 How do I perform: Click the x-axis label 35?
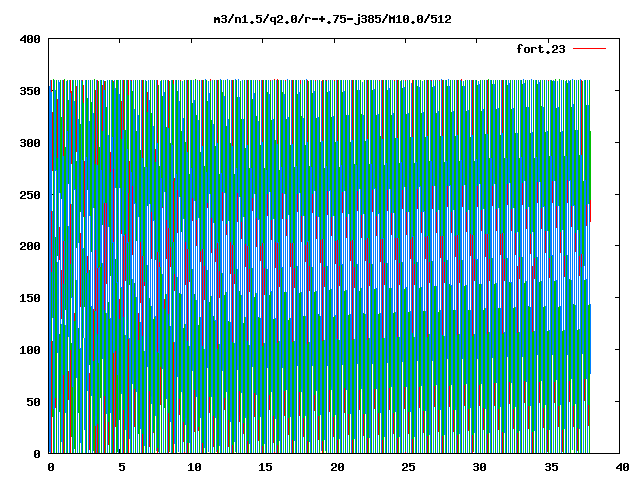tap(551, 467)
